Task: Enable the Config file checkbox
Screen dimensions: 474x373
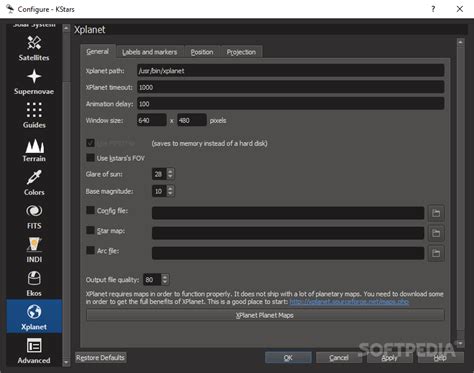Action: coord(90,210)
